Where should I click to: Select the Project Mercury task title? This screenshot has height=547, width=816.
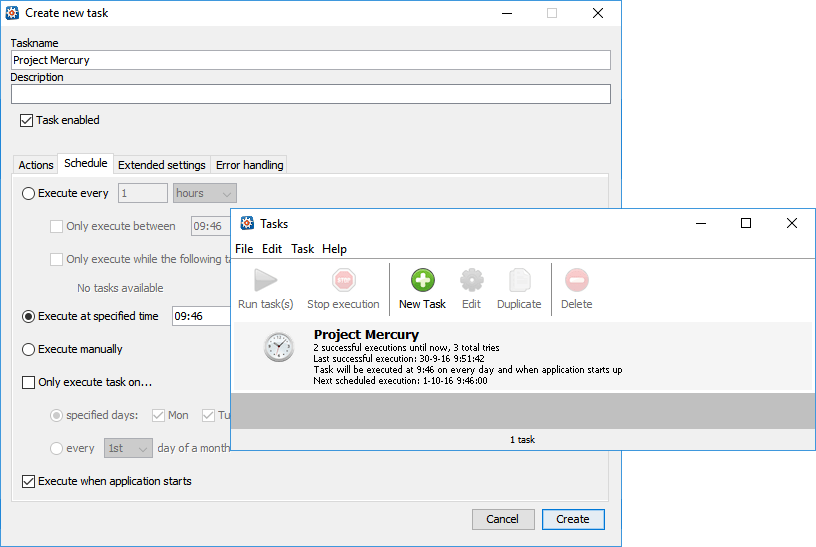(x=366, y=335)
